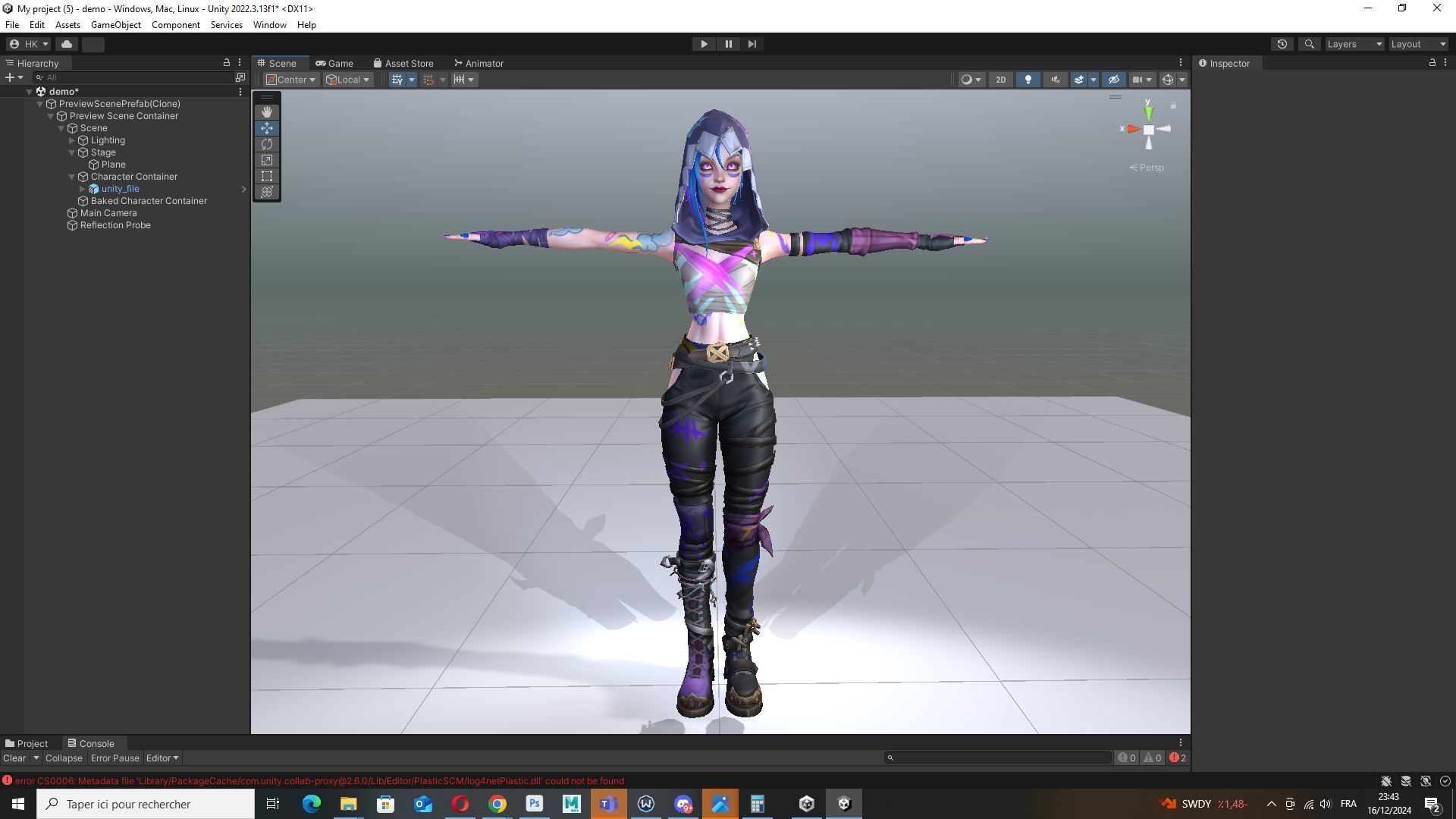Toggle Console Error Pause button

[115, 758]
